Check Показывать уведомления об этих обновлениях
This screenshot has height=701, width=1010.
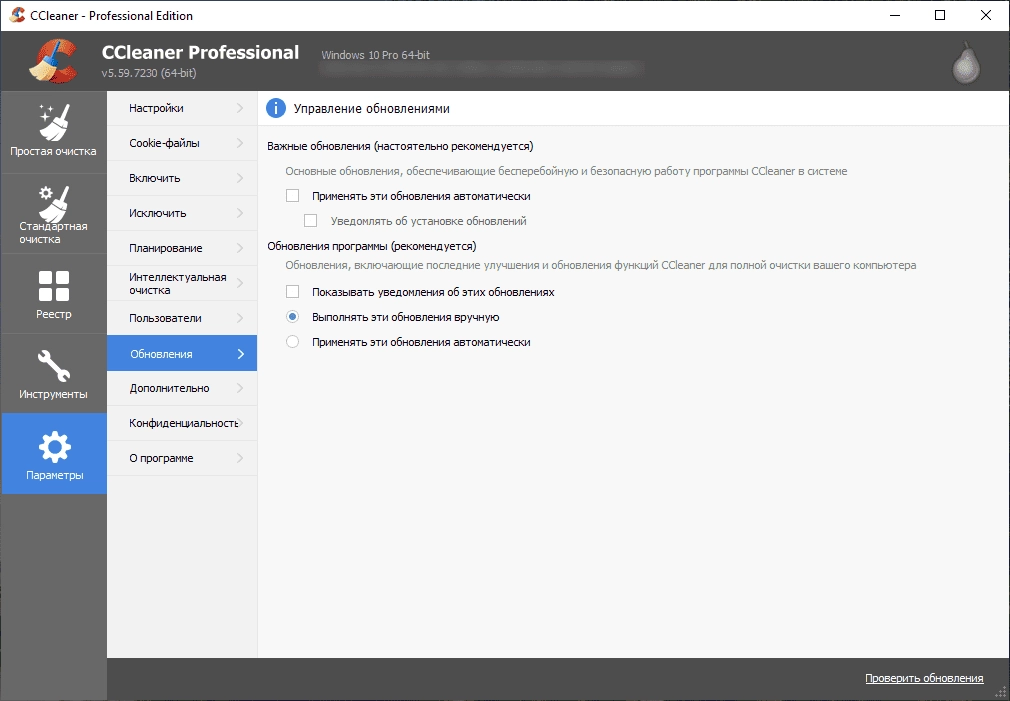(x=292, y=292)
